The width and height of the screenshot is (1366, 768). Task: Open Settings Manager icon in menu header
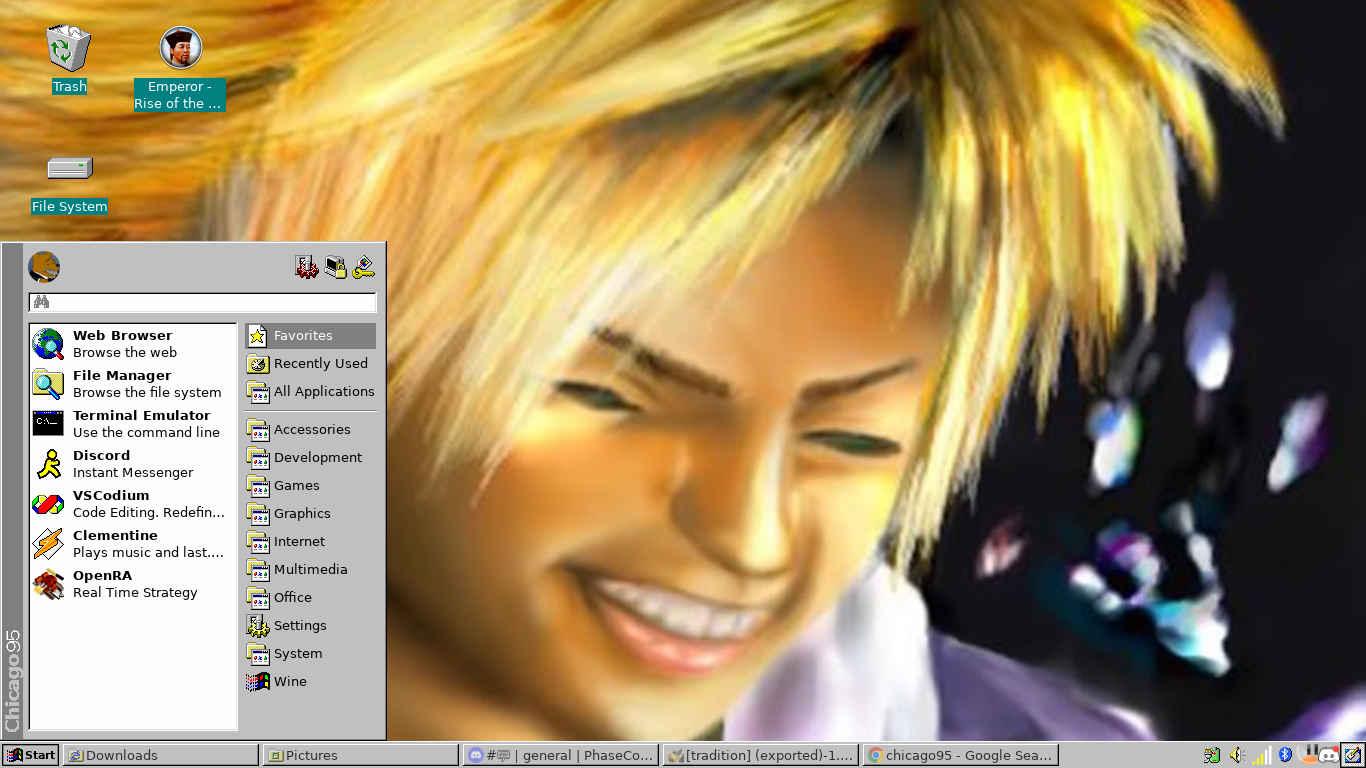pyautogui.click(x=306, y=267)
